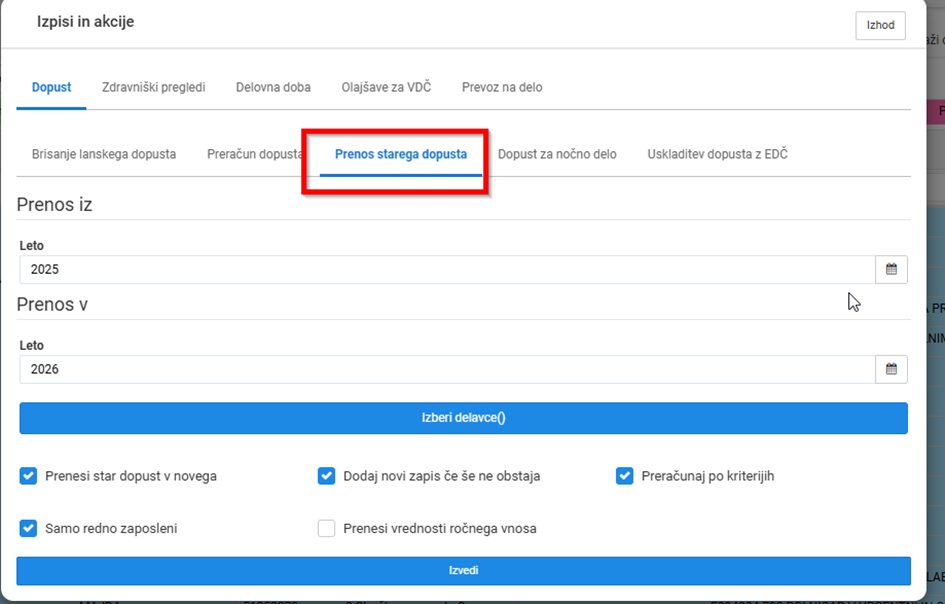Open calendar picker for Prenos iz year

891,269
